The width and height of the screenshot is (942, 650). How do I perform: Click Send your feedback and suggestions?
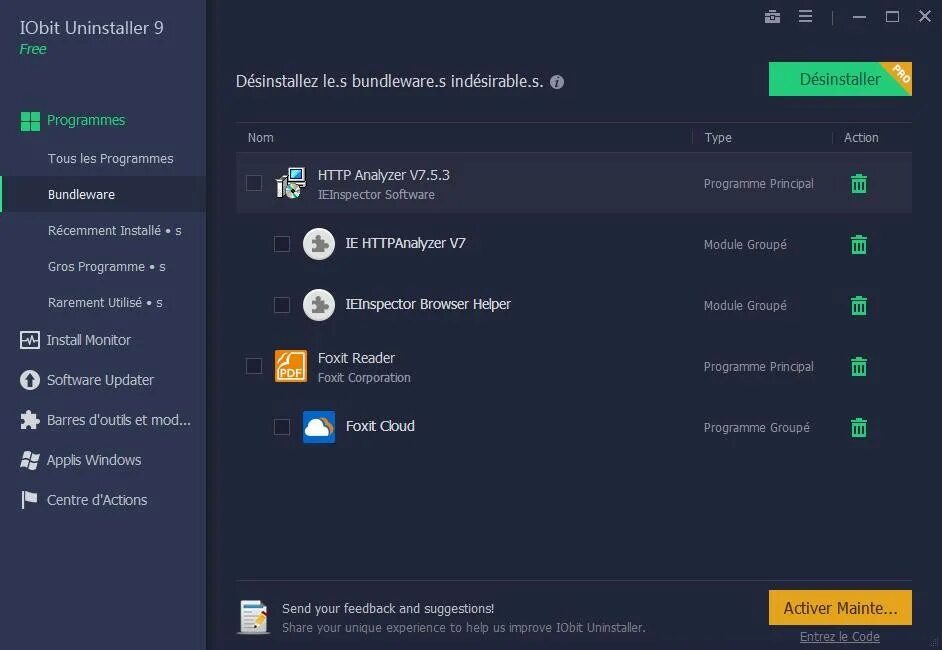click(x=388, y=609)
